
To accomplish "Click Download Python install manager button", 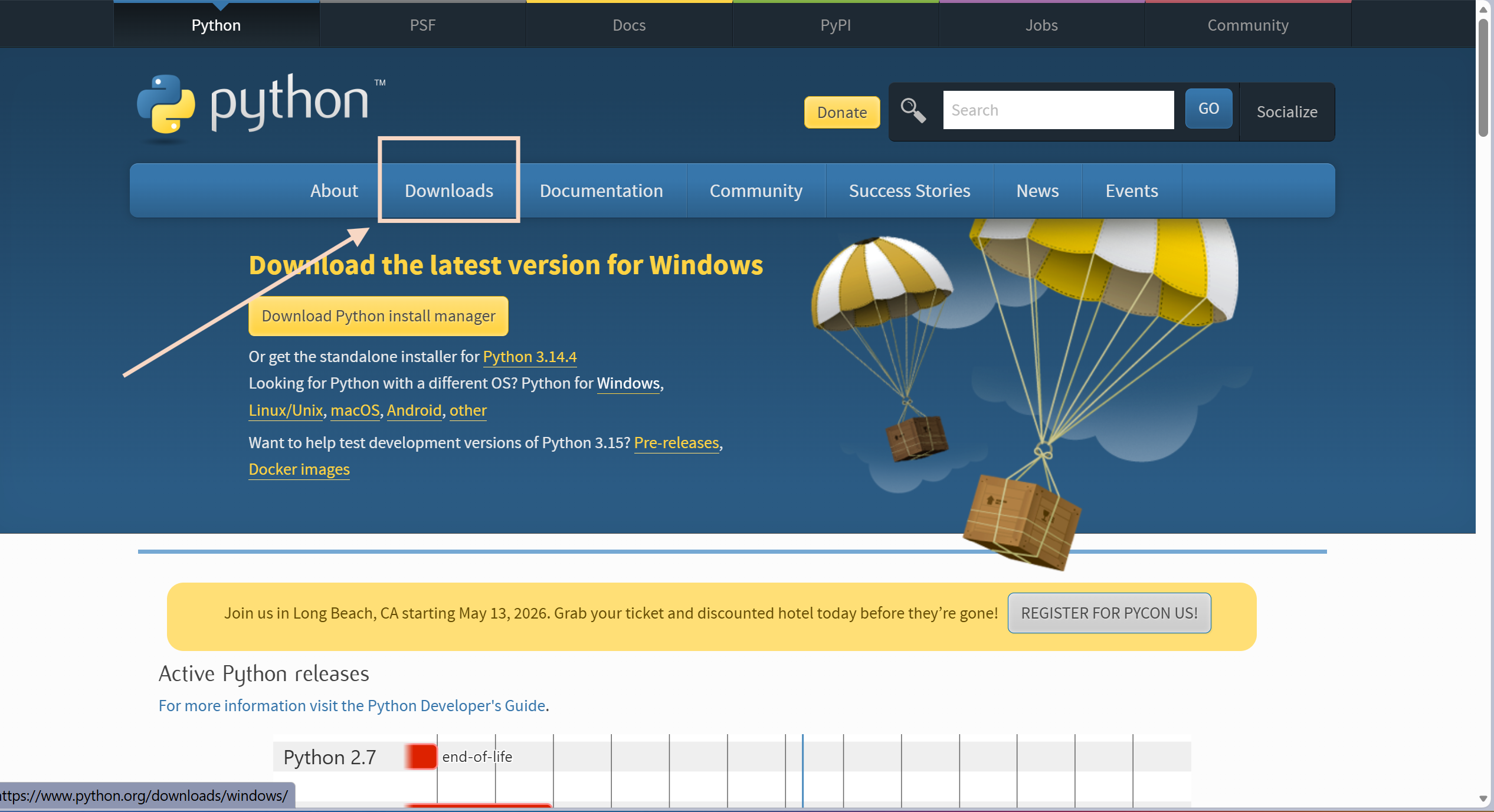I will (378, 316).
